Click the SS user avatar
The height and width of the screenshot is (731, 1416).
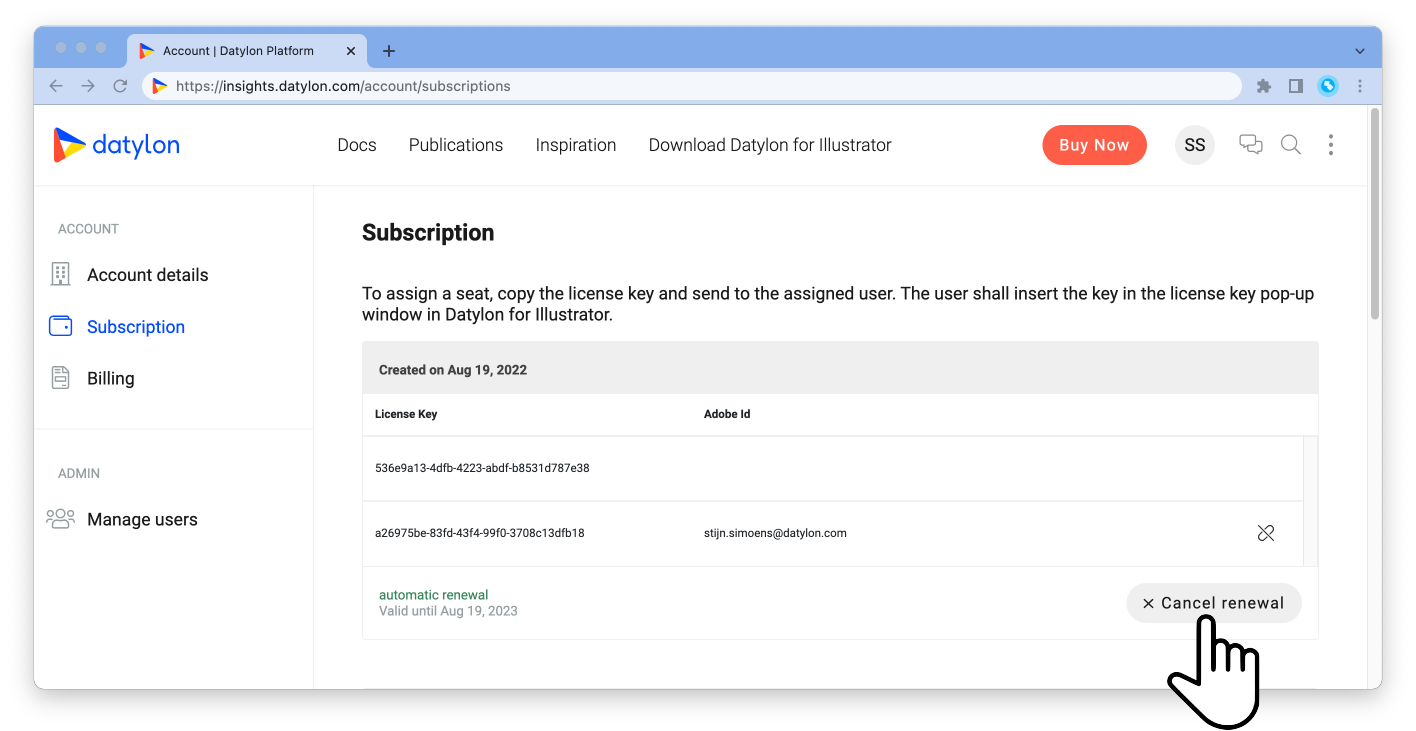coord(1194,145)
